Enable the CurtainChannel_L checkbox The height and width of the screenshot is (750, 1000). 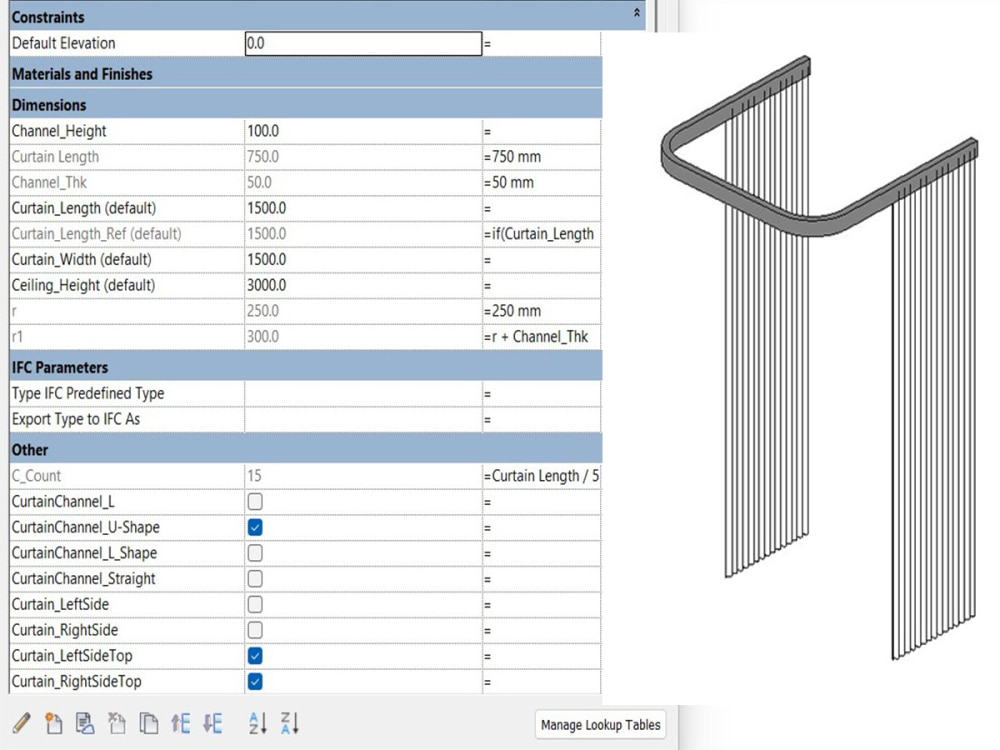(255, 501)
